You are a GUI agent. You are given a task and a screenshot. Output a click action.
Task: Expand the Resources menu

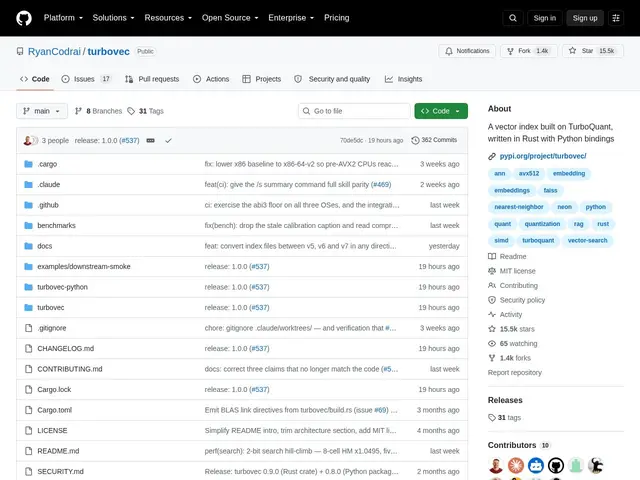tap(168, 18)
